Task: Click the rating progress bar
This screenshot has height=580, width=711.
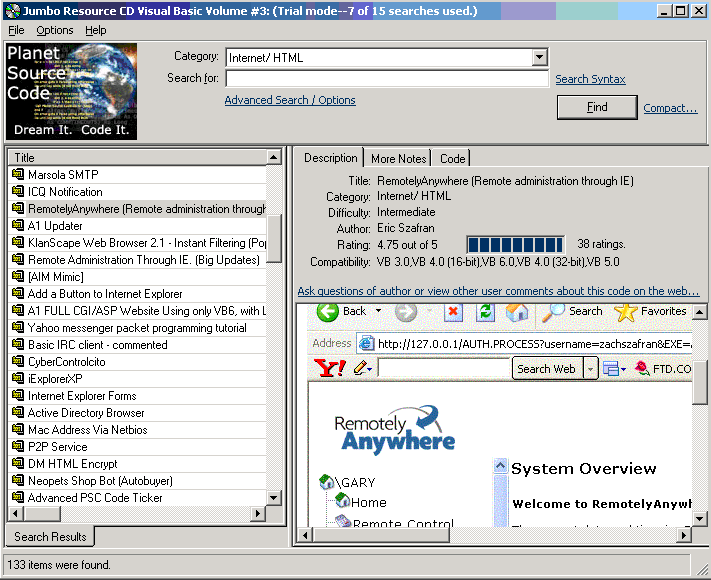Action: pyautogui.click(x=516, y=244)
